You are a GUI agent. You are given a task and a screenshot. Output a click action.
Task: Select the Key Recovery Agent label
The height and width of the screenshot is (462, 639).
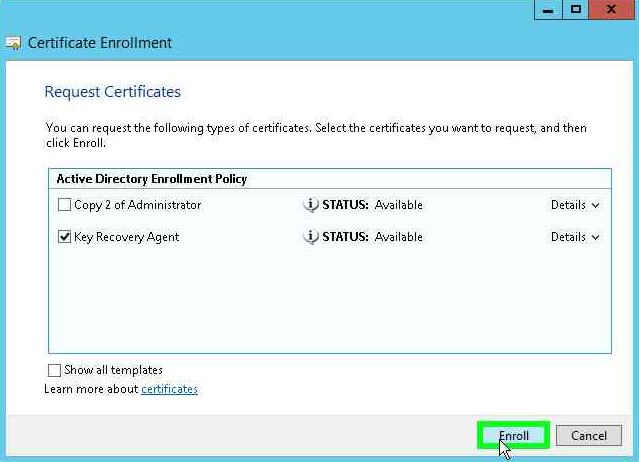(126, 237)
